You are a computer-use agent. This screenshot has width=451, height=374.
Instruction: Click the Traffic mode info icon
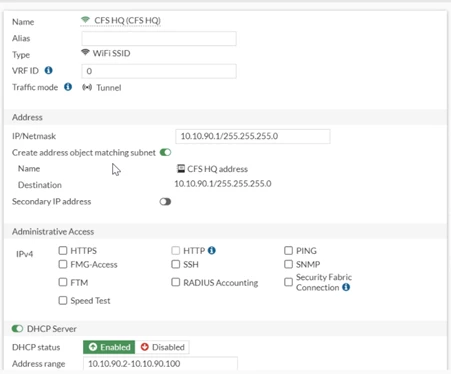[68, 87]
